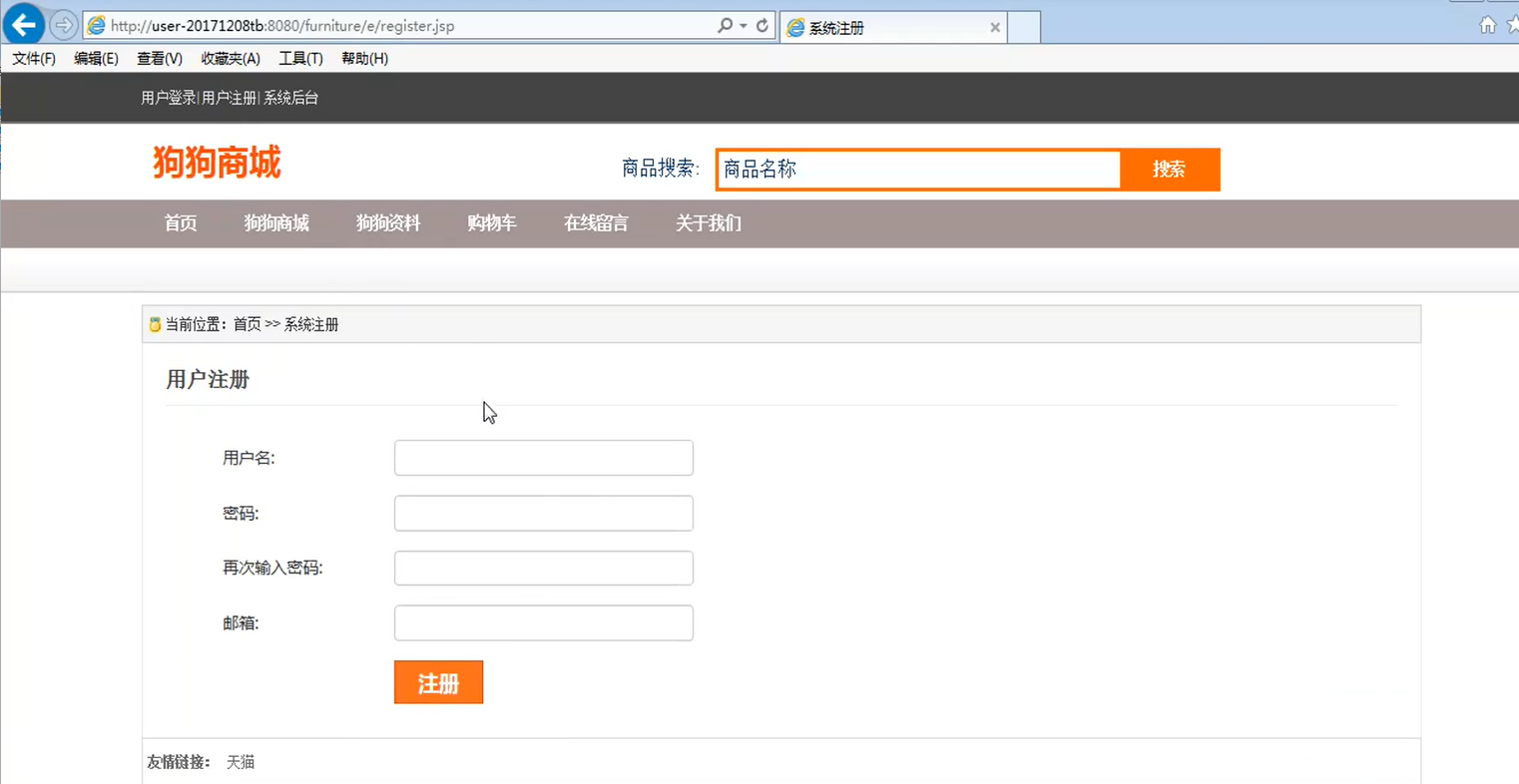Viewport: 1519px width, 784px height.
Task: Close the 系统注册 tab
Action: pyautogui.click(x=995, y=28)
